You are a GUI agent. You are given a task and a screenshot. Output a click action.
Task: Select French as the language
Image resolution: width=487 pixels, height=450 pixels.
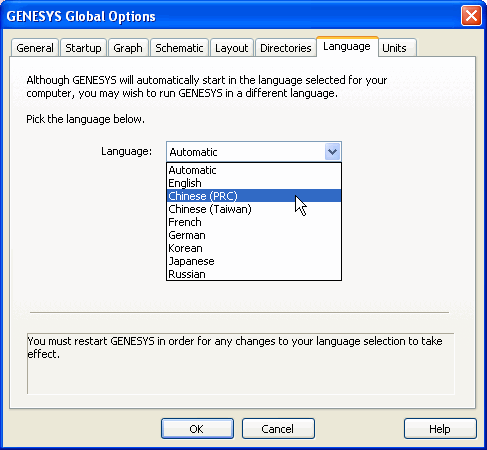point(254,222)
